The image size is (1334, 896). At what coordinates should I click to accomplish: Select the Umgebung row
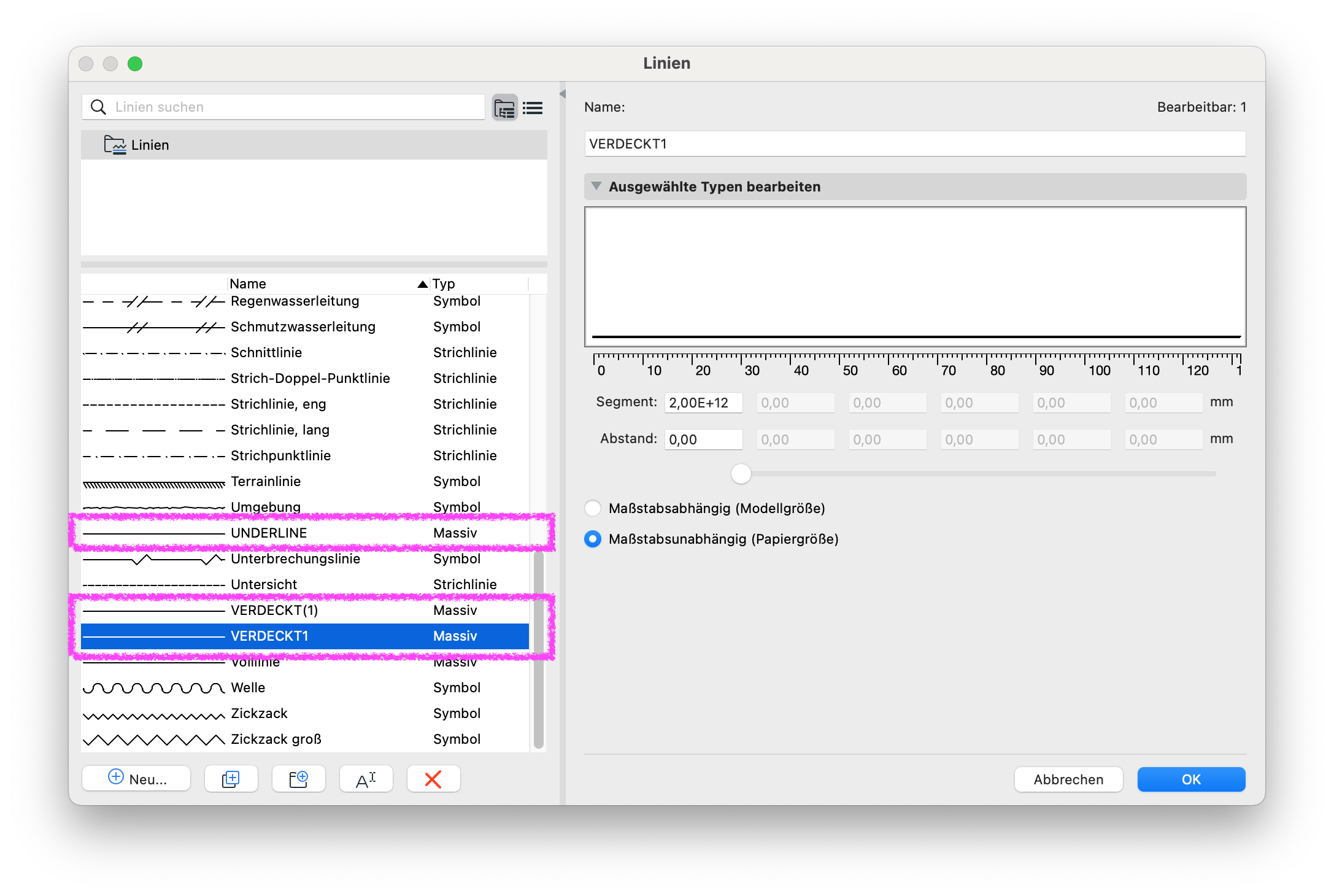pyautogui.click(x=305, y=507)
